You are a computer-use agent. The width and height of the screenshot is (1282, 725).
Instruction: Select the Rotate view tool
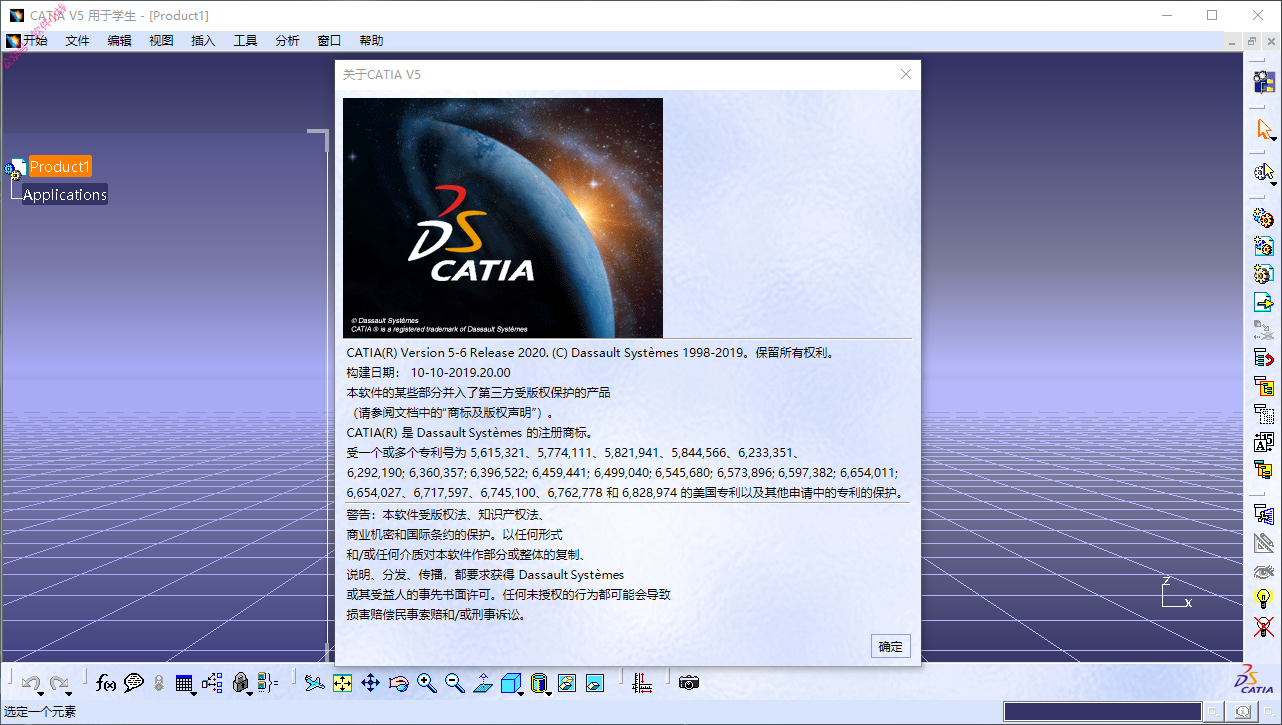click(399, 683)
